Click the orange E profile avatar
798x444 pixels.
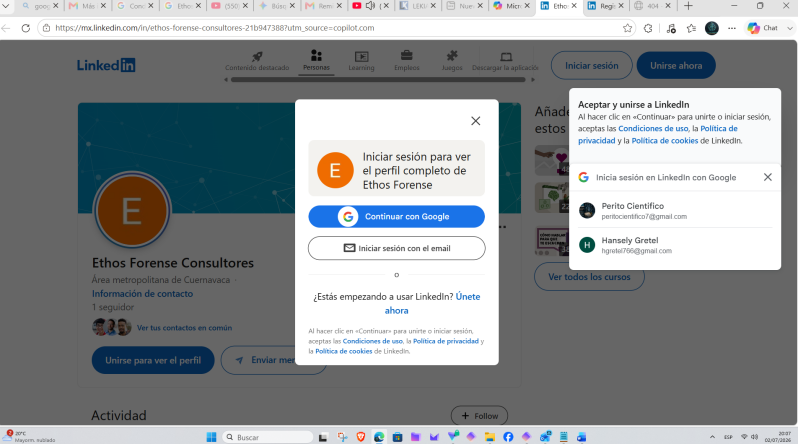point(132,210)
